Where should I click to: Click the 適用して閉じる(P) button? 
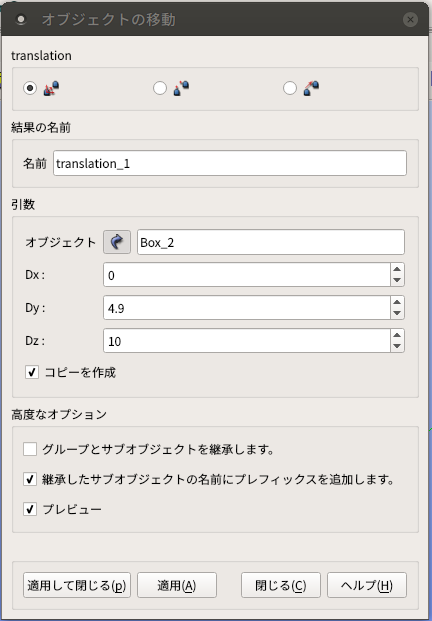click(77, 585)
